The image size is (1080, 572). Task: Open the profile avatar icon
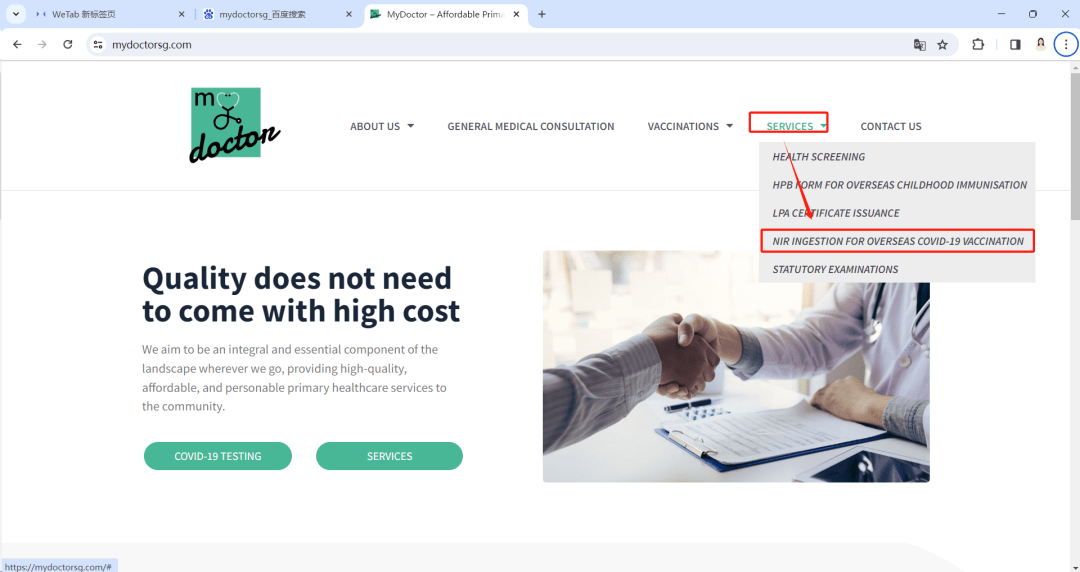click(1041, 45)
